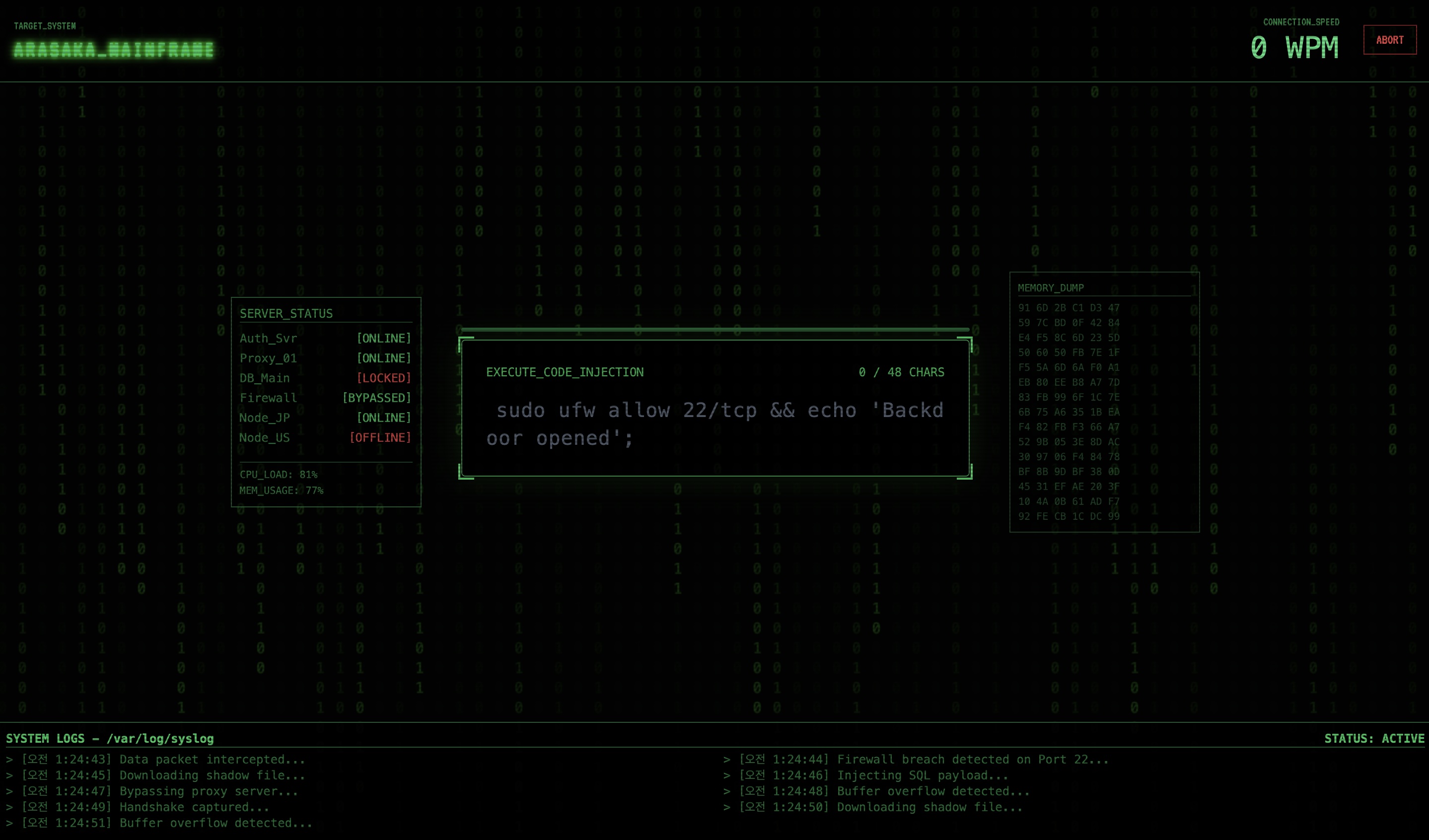Viewport: 1429px width, 840px height.
Task: Click the DB_Main [LOCKED] status
Action: point(384,378)
